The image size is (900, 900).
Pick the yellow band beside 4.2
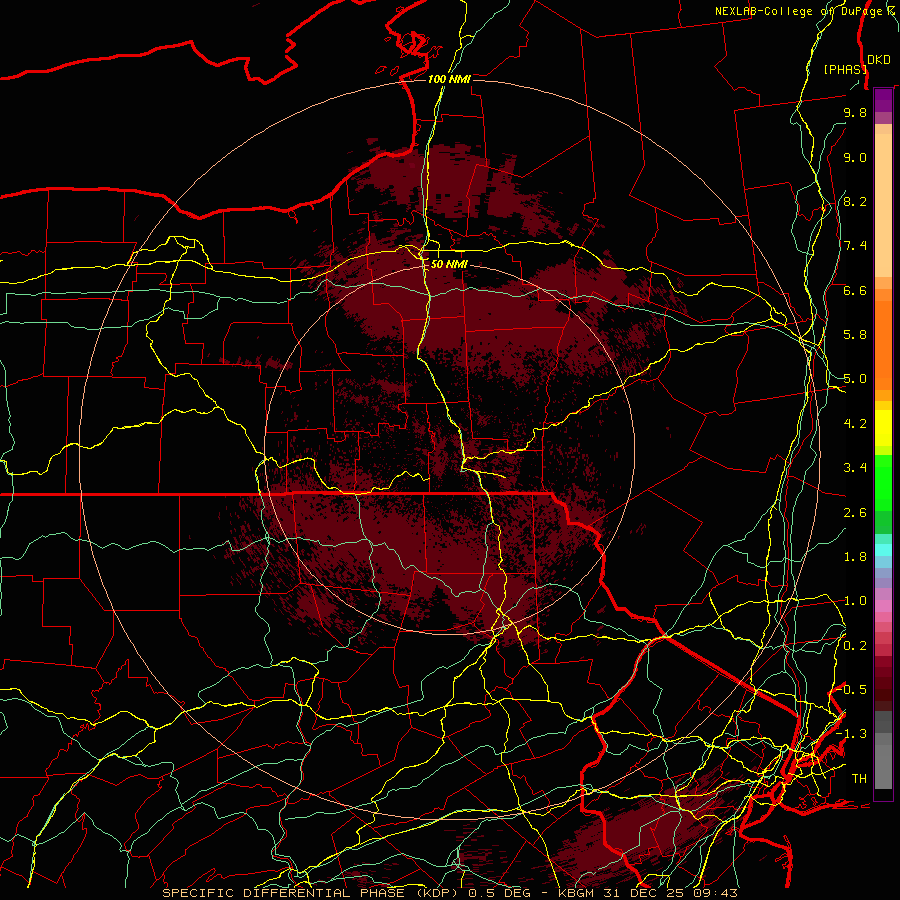tap(883, 426)
